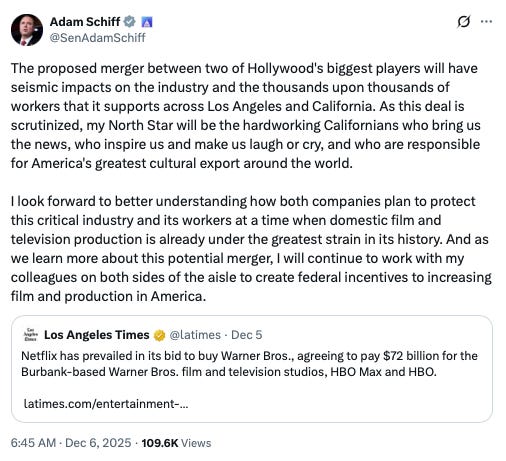Click the affiliation badge beside Adam Schiff

click(147, 22)
